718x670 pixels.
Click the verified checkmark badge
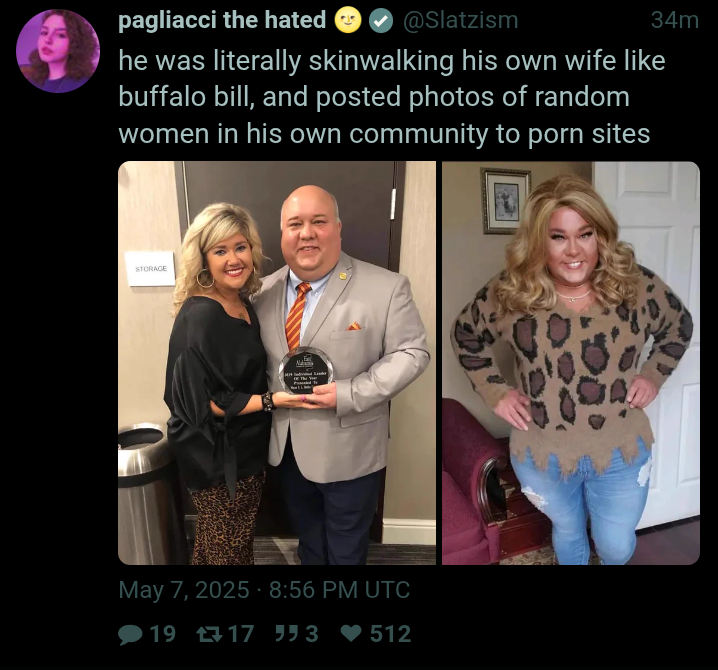click(x=381, y=21)
